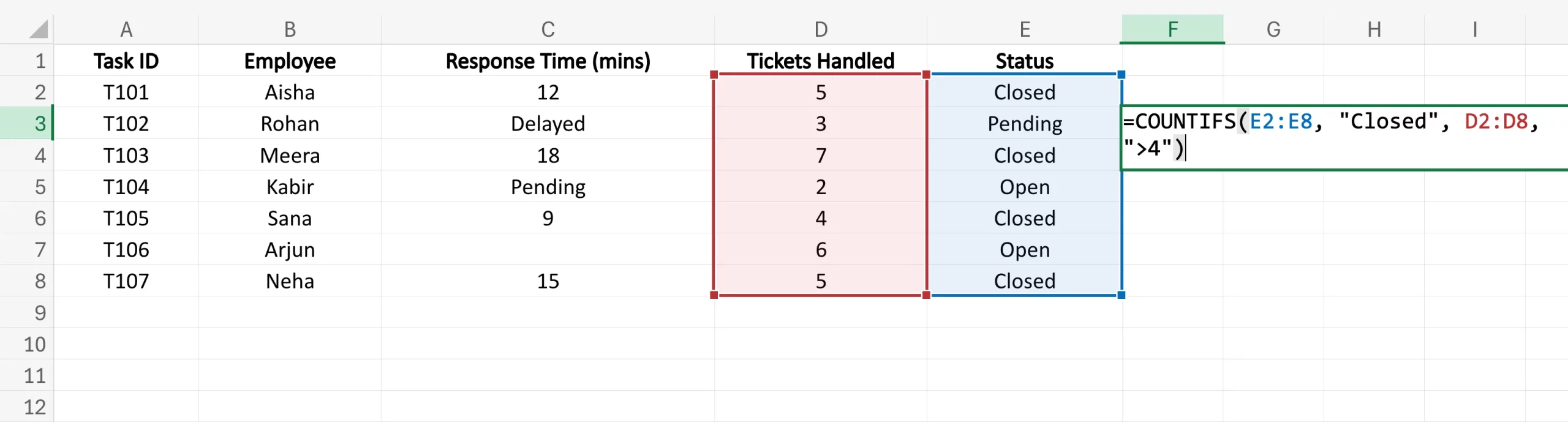Select the Status header cell
Screen dimensions: 1568x422
tap(1025, 61)
